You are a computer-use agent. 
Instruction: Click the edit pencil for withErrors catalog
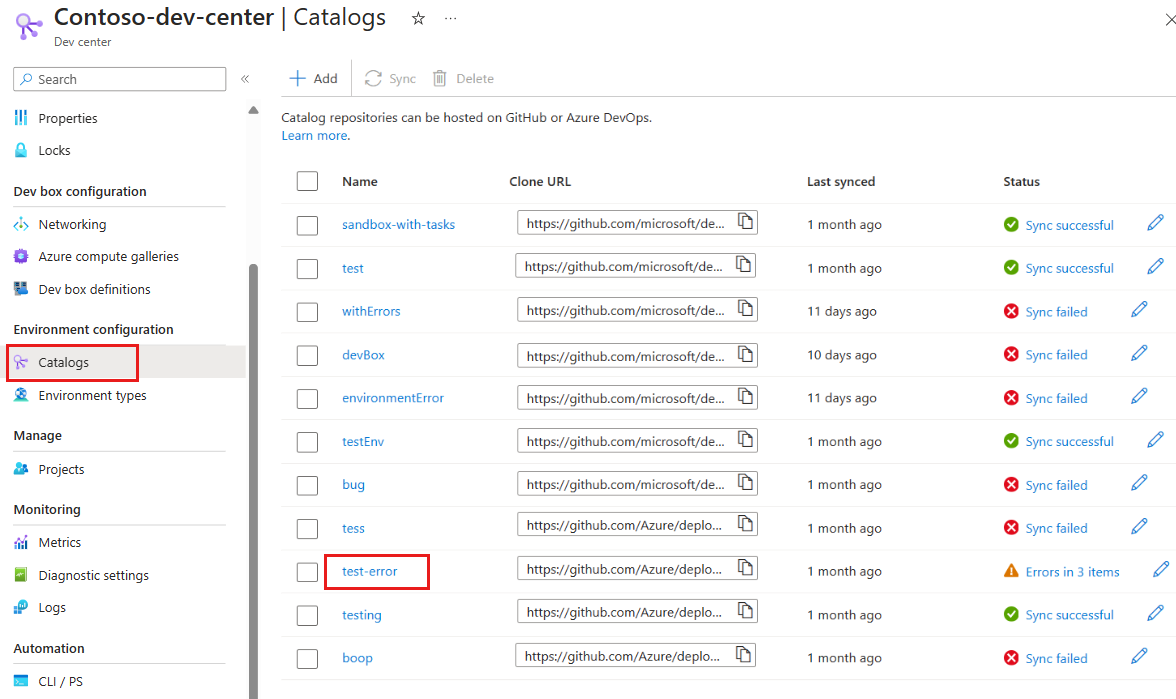click(x=1139, y=310)
